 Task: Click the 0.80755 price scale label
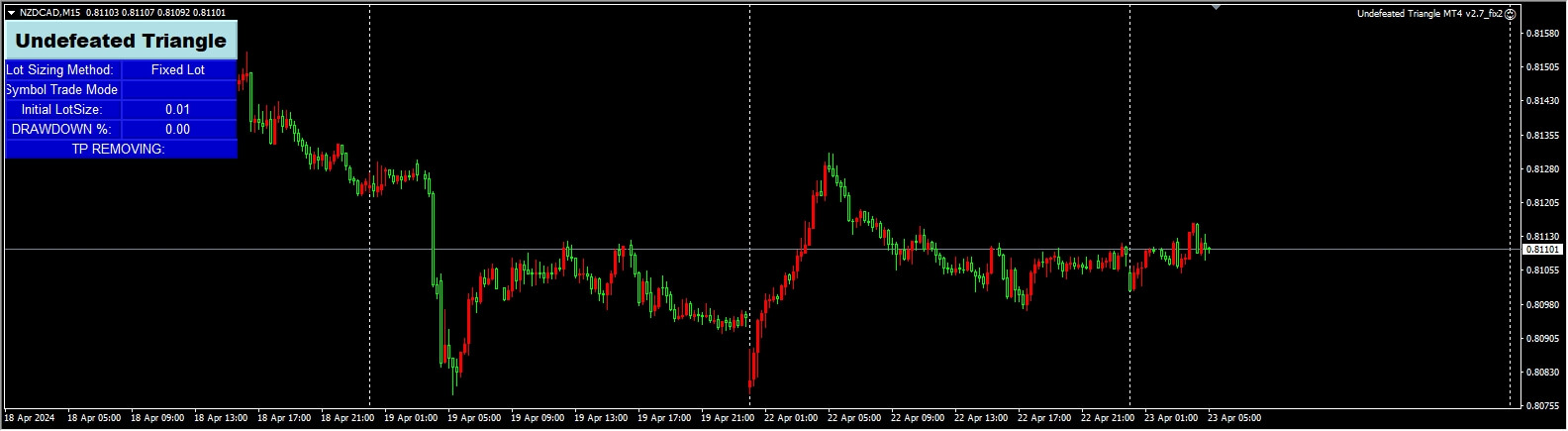tap(1543, 406)
